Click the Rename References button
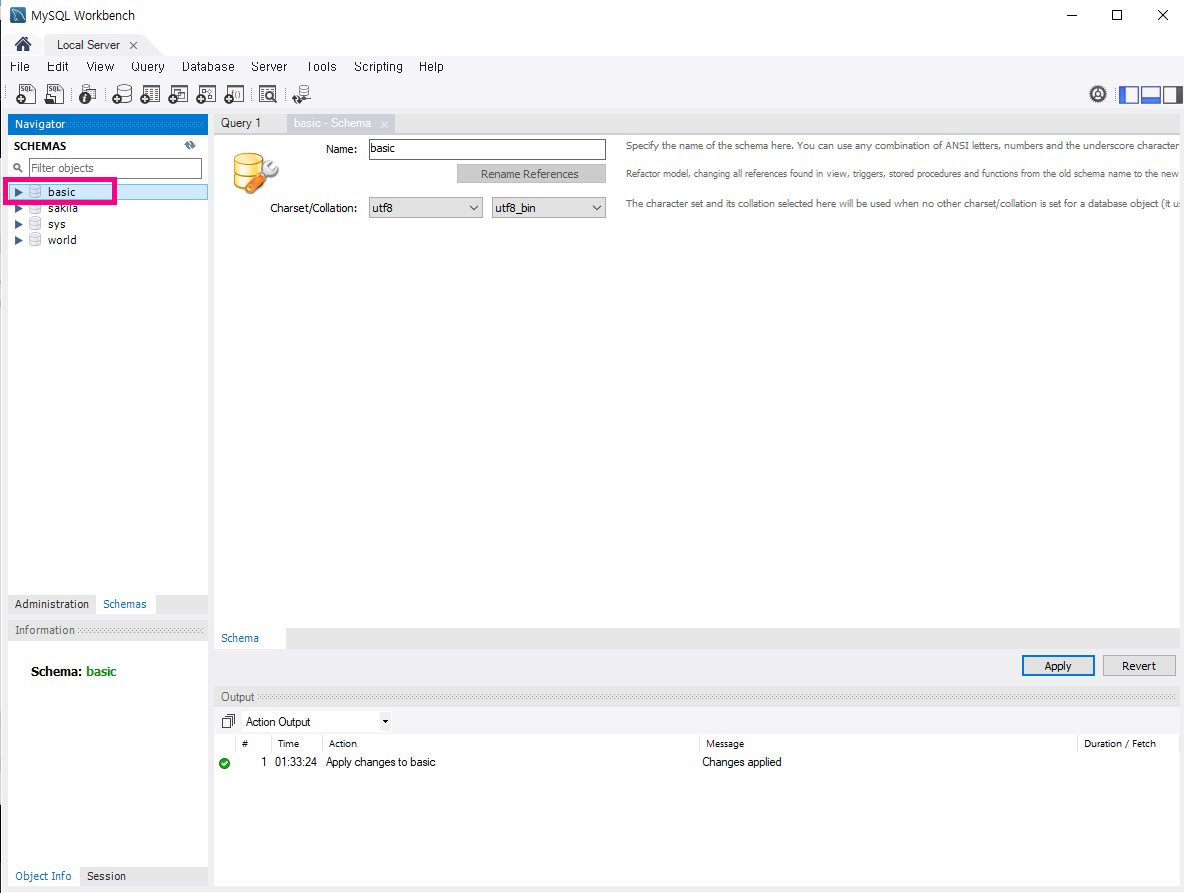The image size is (1184, 893). point(531,174)
